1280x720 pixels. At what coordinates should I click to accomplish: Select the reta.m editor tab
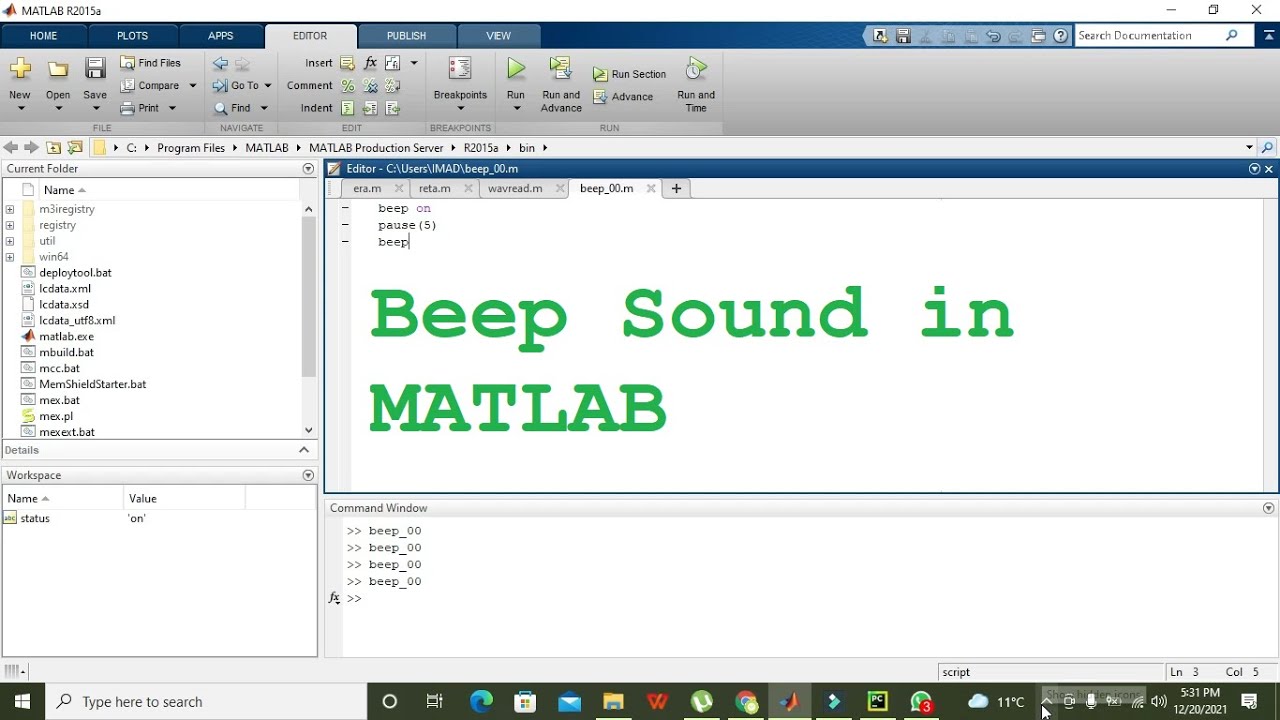[435, 188]
